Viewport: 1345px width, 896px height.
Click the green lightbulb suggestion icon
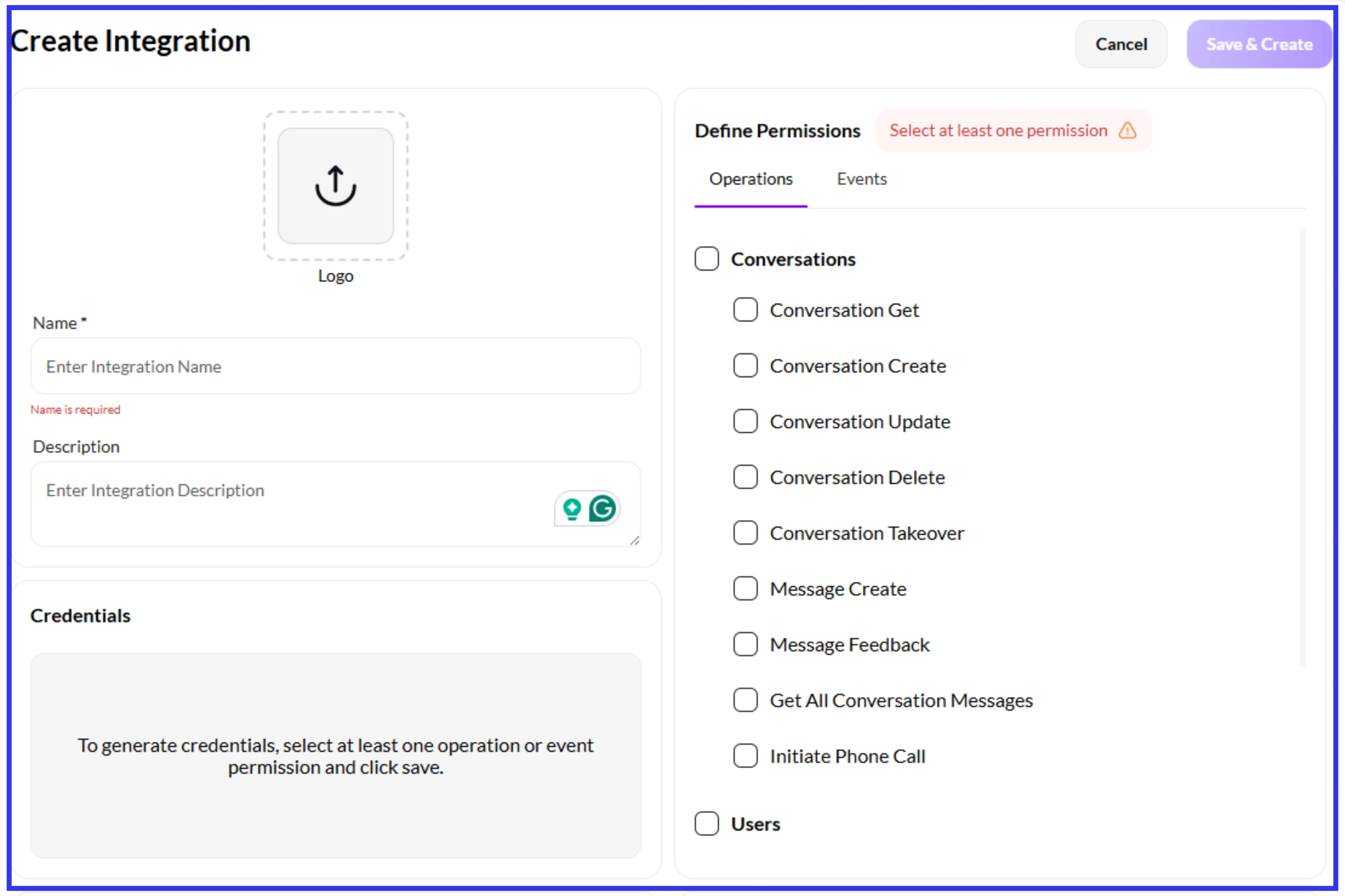pos(571,509)
